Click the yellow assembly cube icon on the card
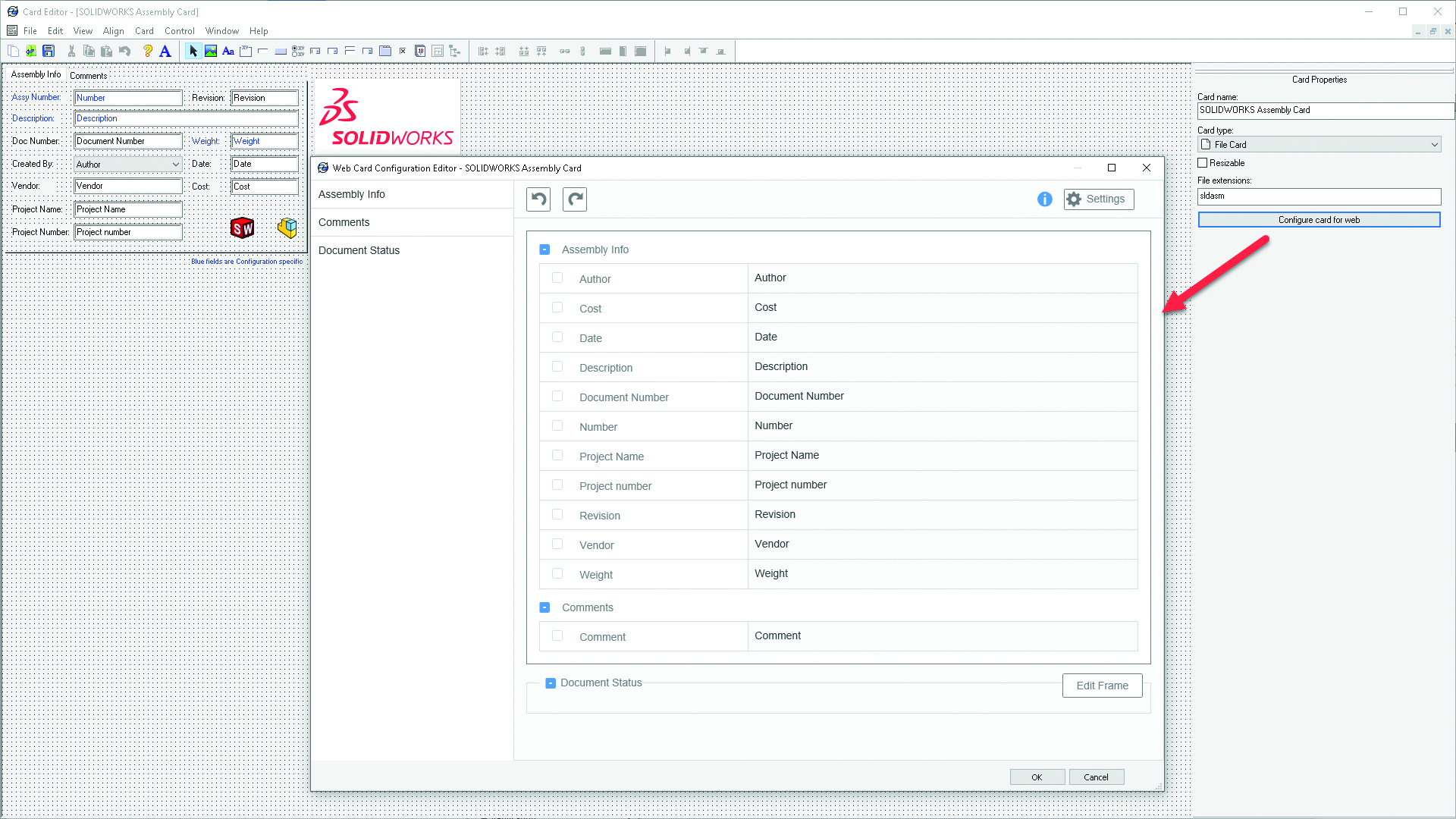The width and height of the screenshot is (1456, 819). (x=287, y=227)
